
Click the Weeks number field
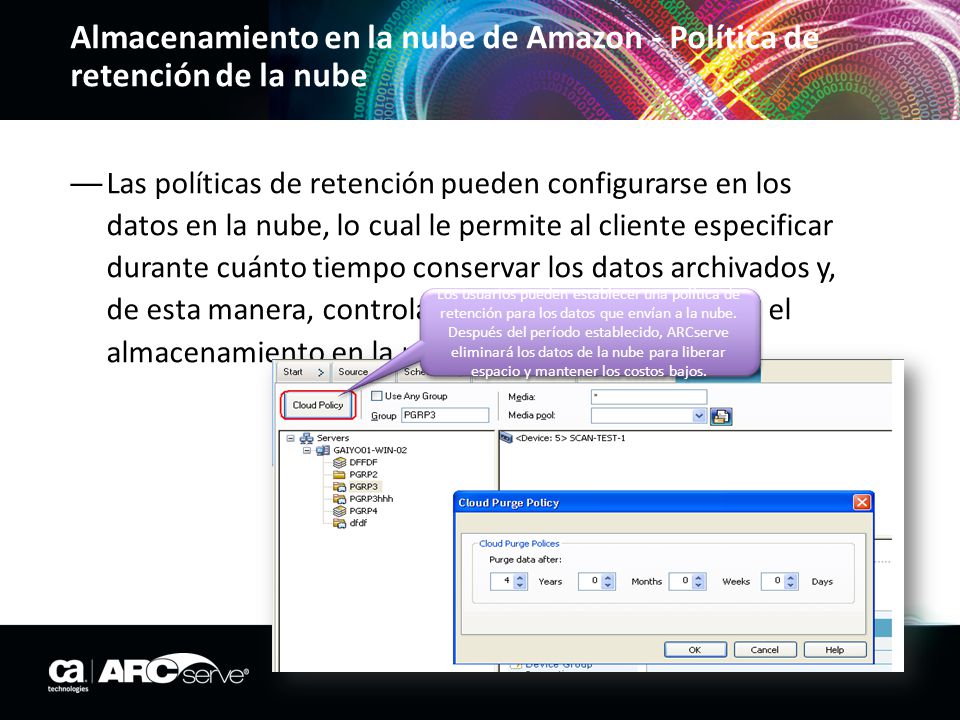click(x=681, y=581)
